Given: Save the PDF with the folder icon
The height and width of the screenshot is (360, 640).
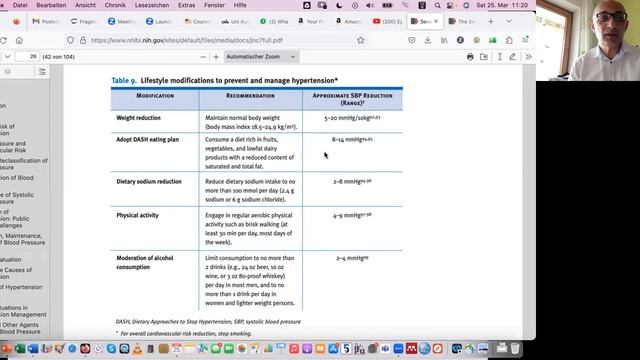Looking at the screenshot, I should [484, 57].
